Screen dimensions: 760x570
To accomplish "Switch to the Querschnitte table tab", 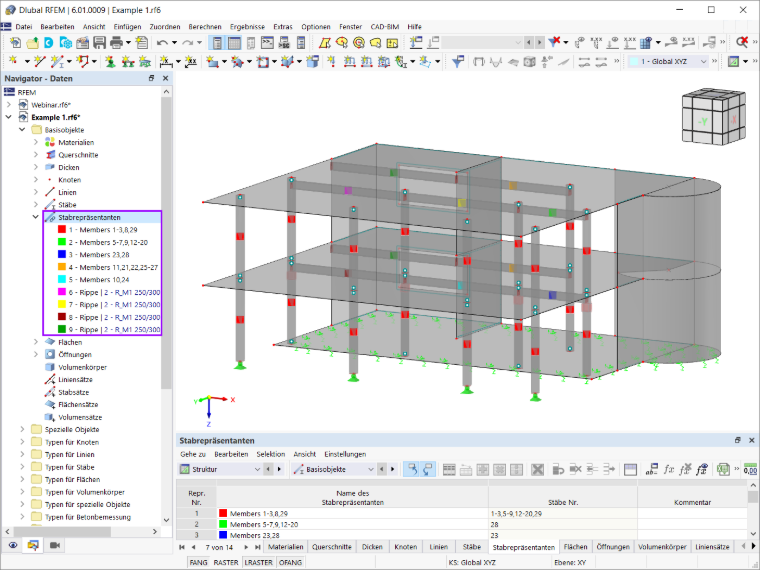I will pyautogui.click(x=332, y=547).
